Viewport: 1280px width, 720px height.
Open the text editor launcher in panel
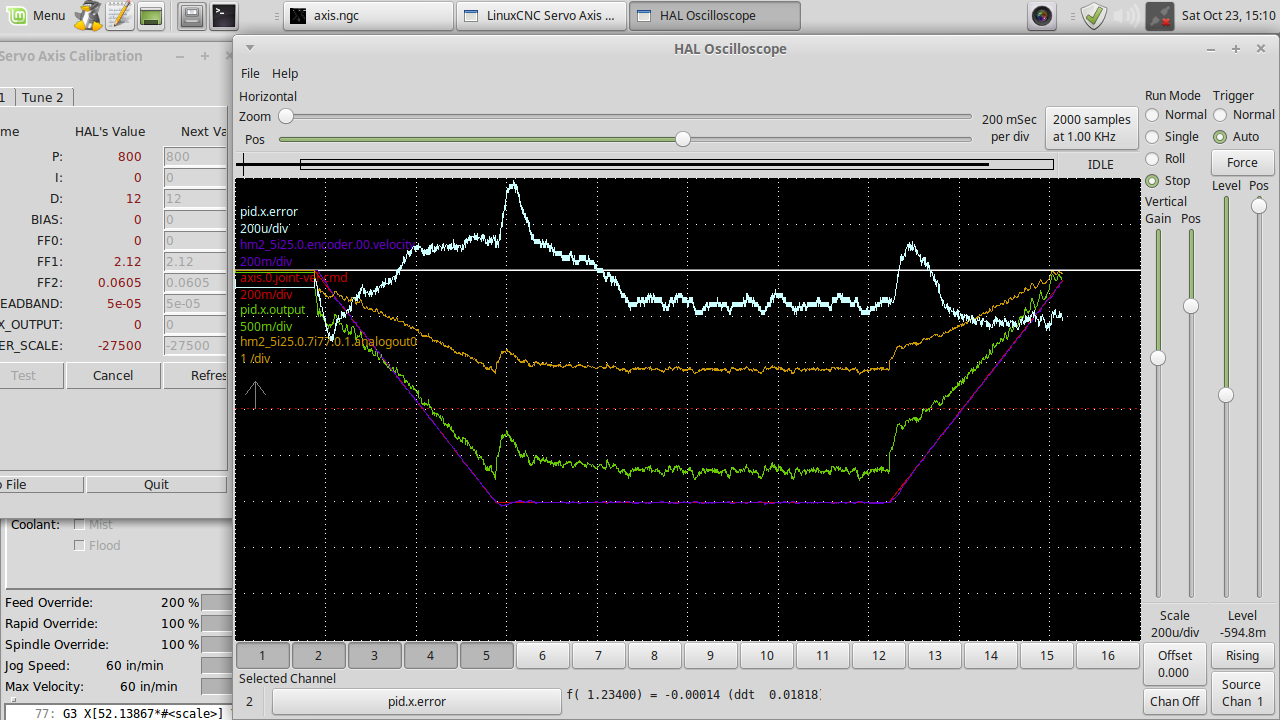[x=119, y=15]
